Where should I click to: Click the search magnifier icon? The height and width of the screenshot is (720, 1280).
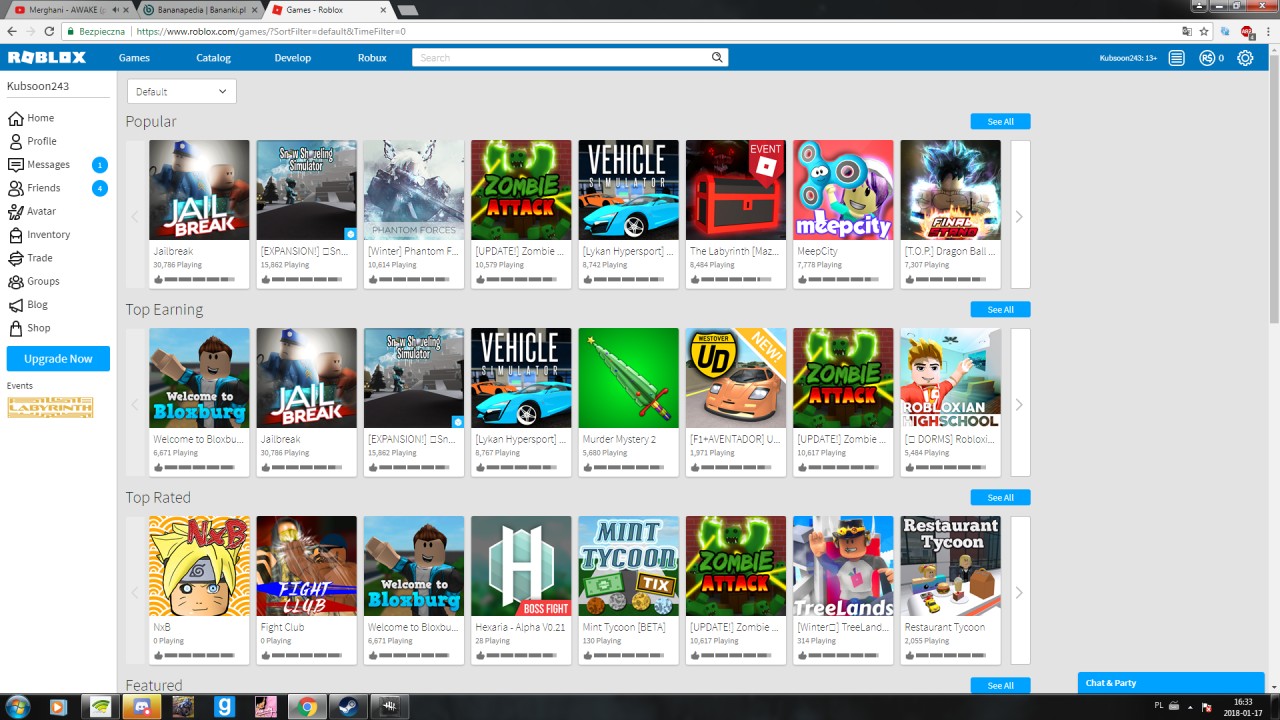(717, 58)
